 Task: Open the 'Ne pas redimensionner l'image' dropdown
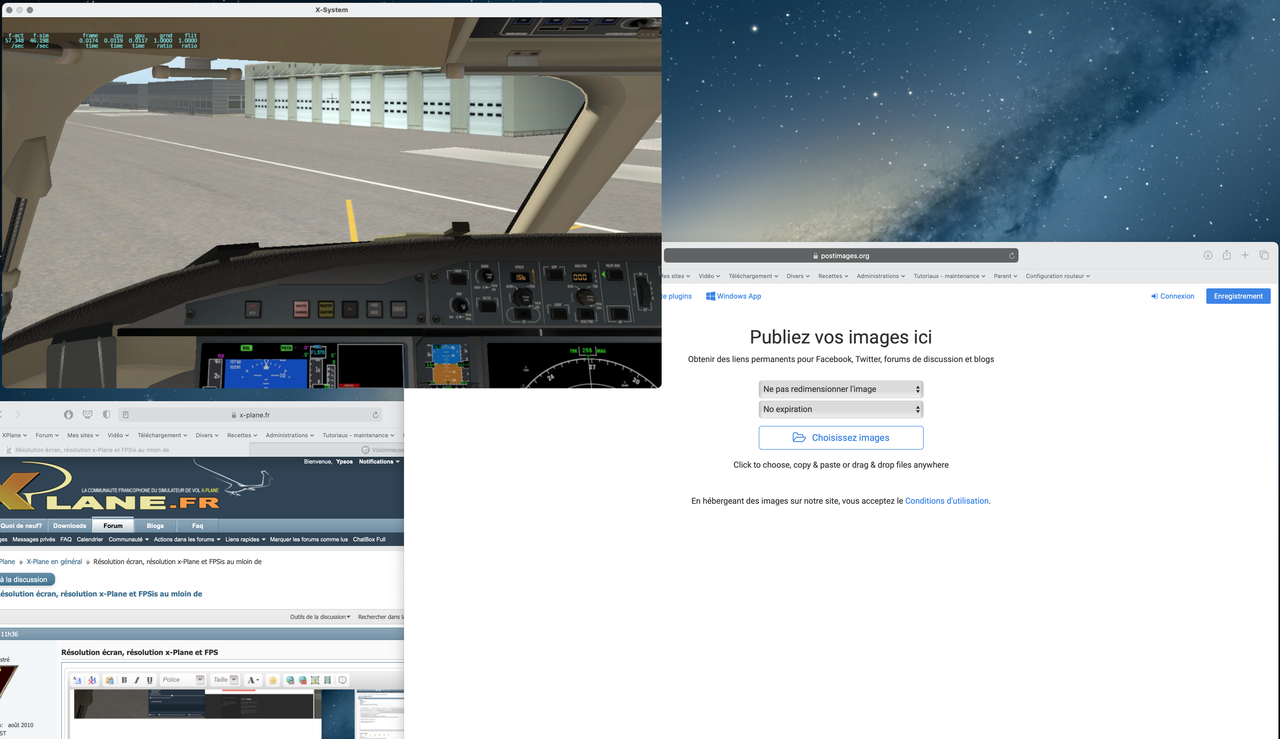tap(841, 389)
